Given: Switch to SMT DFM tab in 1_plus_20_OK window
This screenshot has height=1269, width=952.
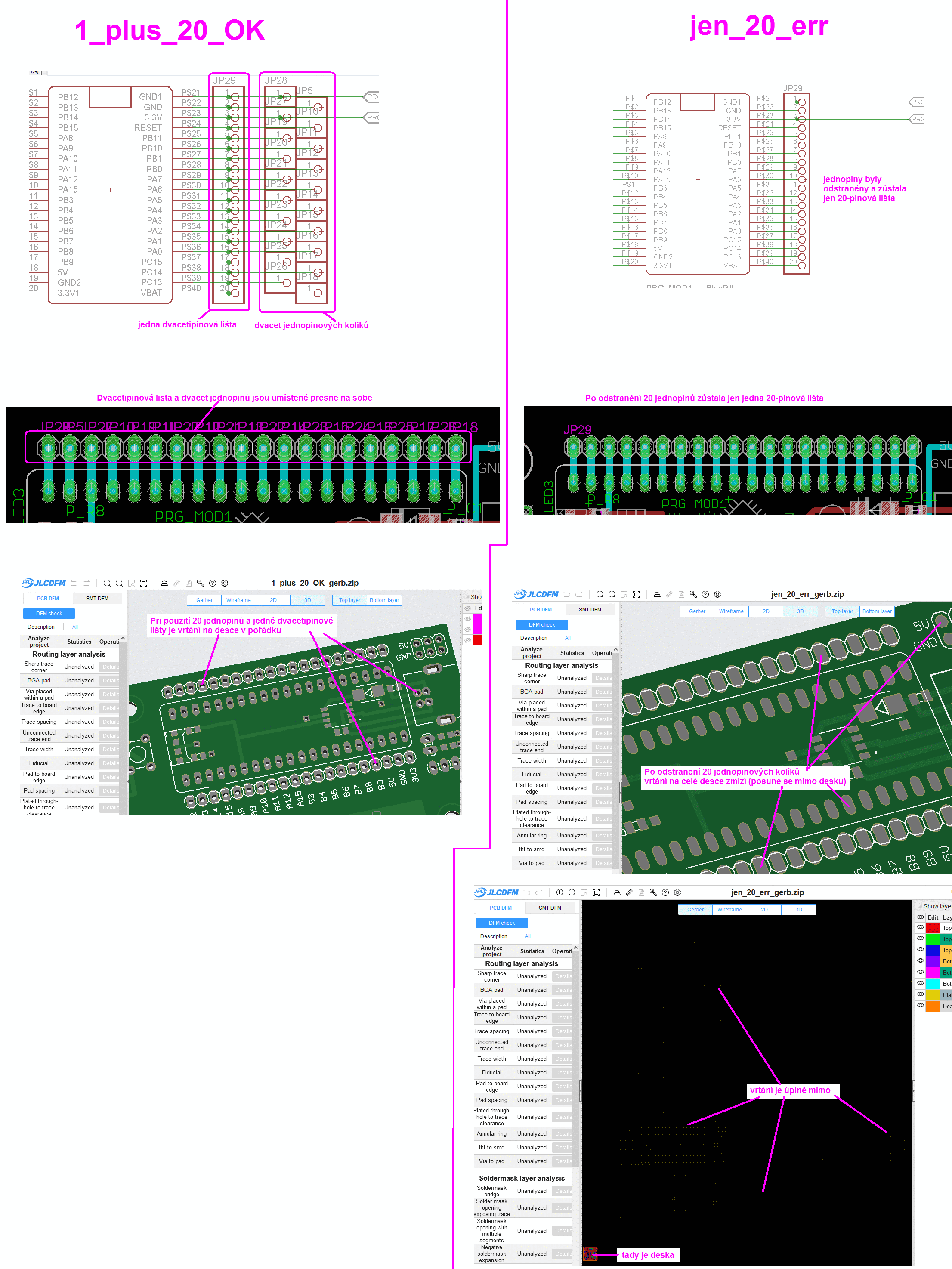Looking at the screenshot, I should (97, 599).
